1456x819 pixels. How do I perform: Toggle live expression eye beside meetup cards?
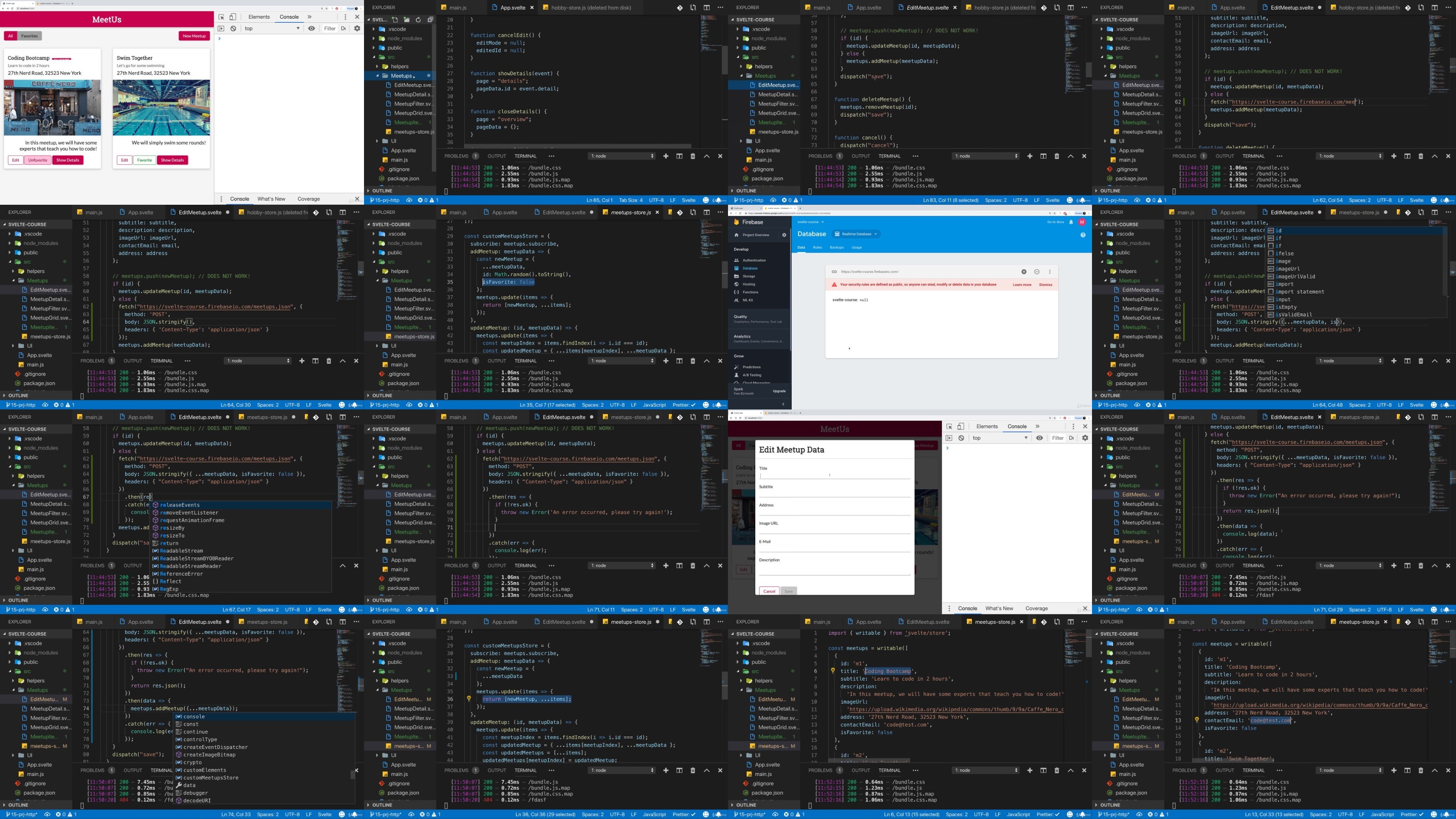(311, 28)
